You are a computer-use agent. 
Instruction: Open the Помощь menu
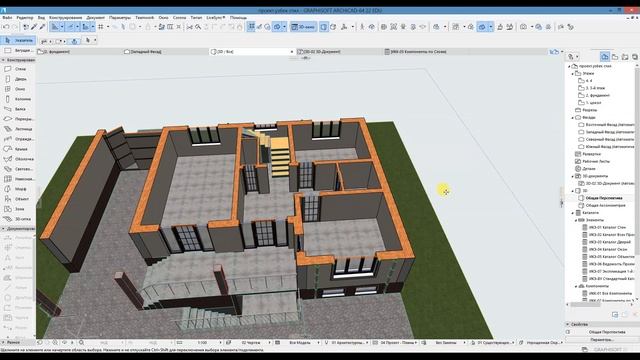[238, 18]
